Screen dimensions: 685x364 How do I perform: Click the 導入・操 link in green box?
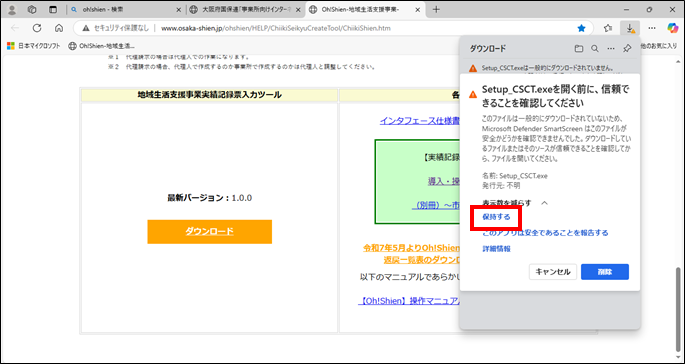(443, 181)
